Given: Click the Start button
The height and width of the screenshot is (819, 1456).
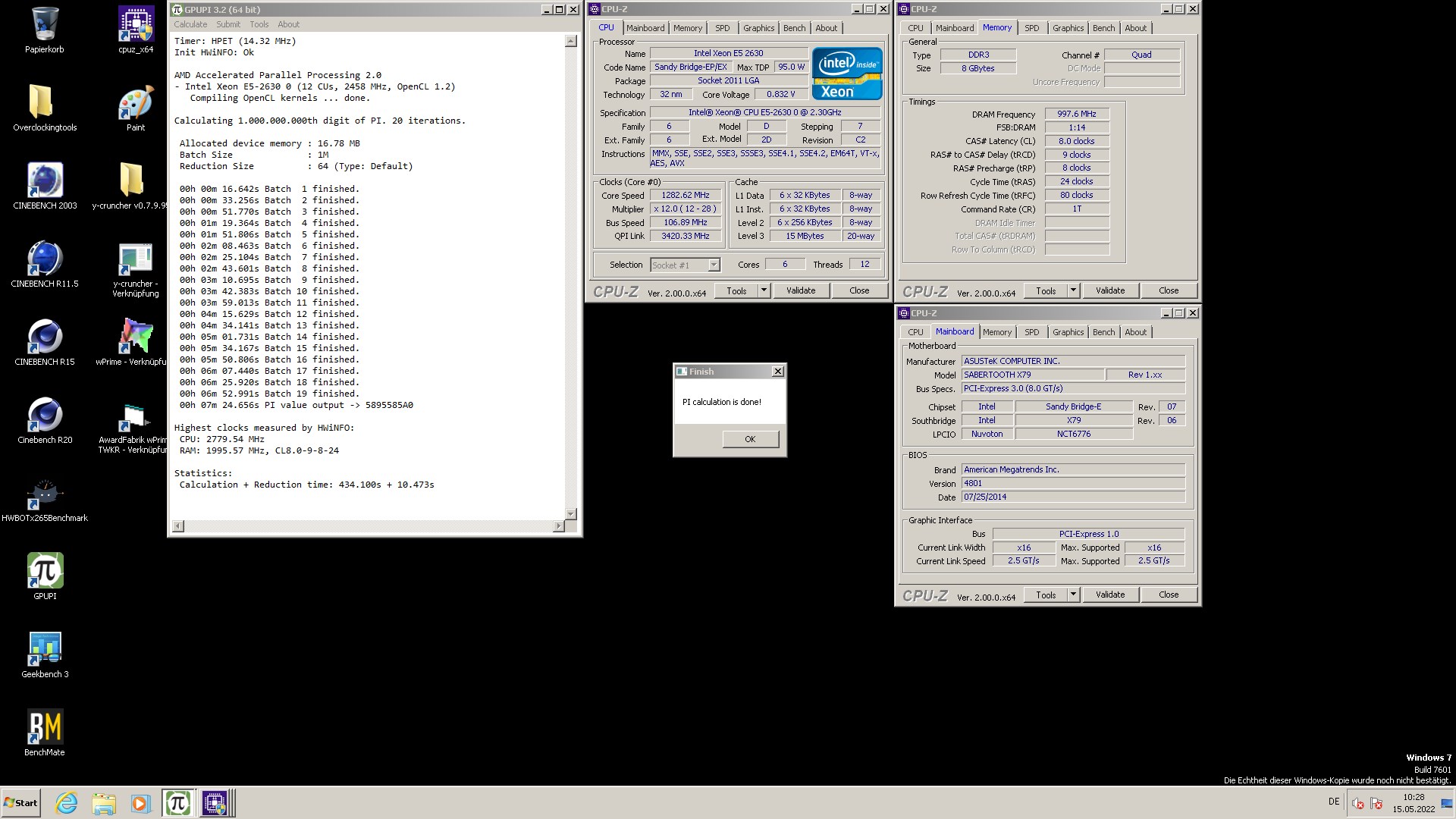Looking at the screenshot, I should click(21, 803).
